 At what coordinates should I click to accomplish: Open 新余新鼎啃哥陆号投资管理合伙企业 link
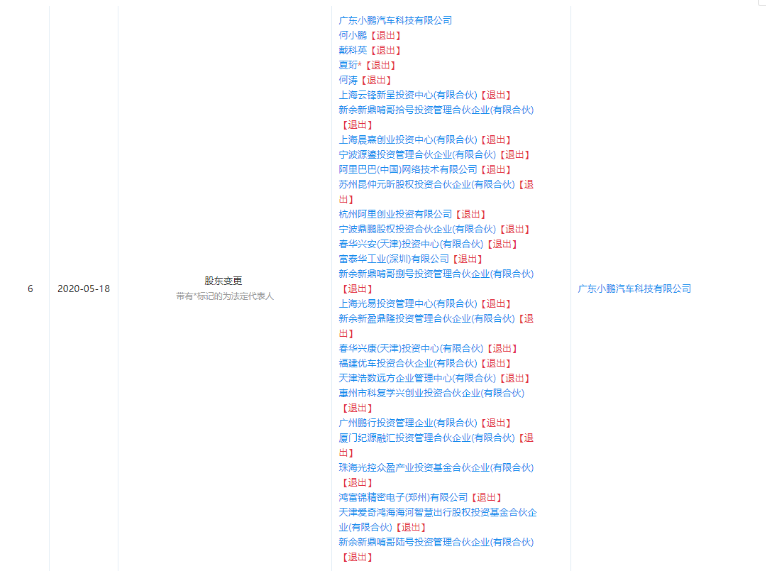[x=436, y=542]
